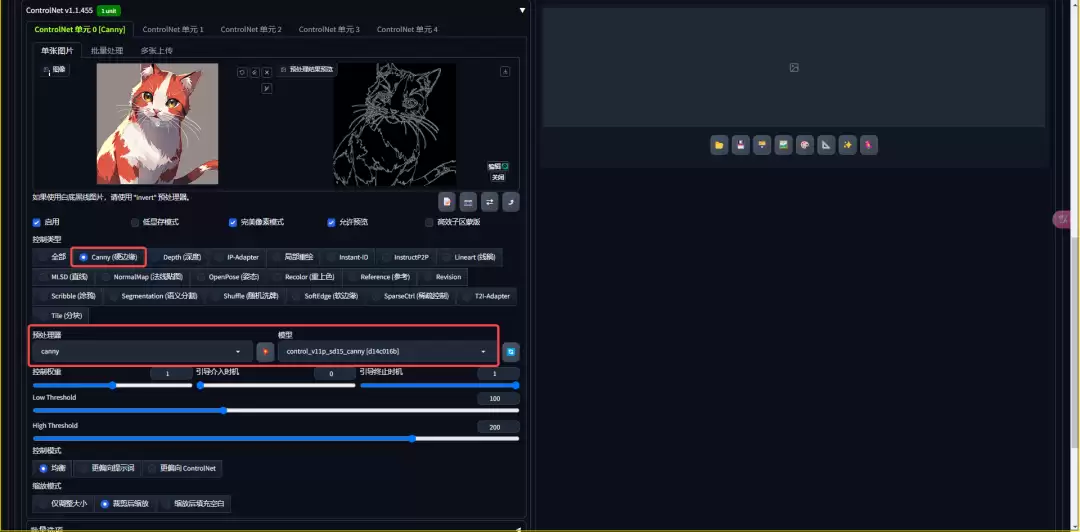Image resolution: width=1080 pixels, height=532 pixels.
Task: Click the undo icon beside cat image
Action: 242,72
